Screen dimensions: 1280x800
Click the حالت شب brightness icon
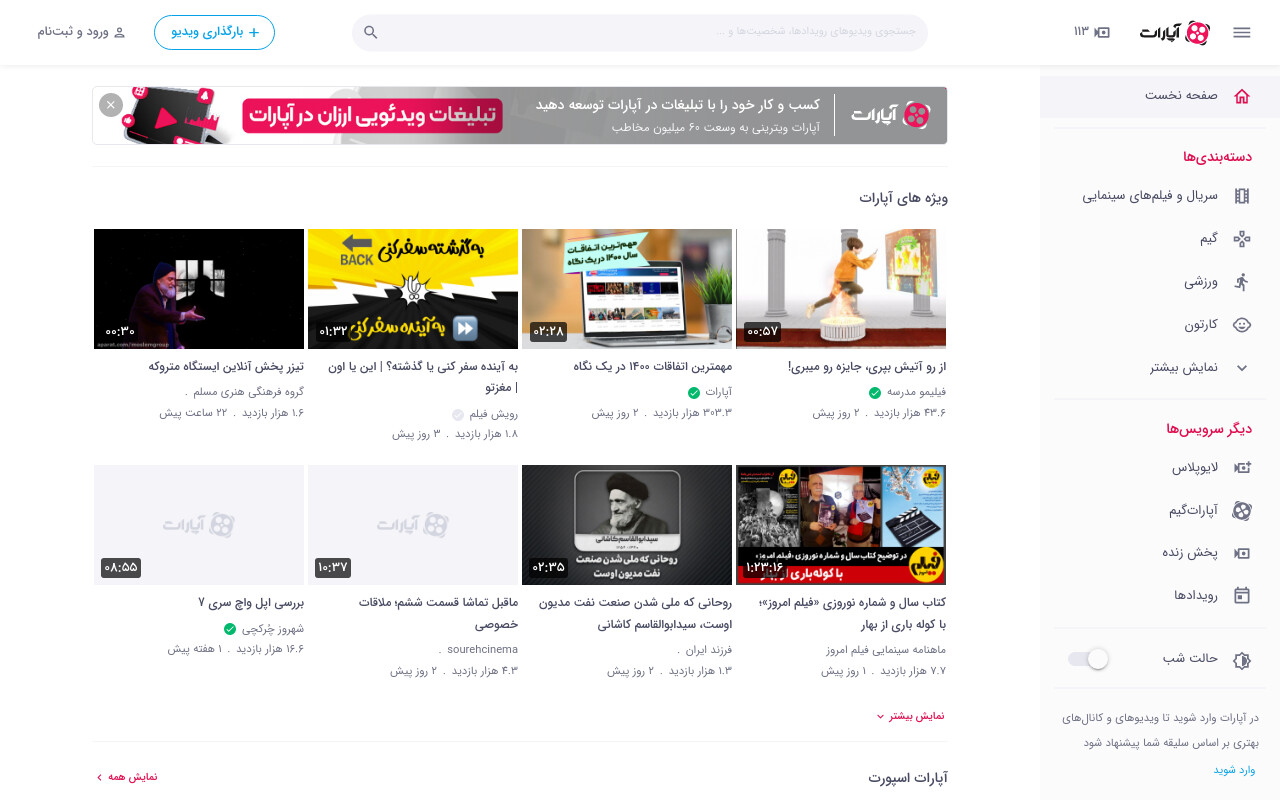pos(1242,660)
